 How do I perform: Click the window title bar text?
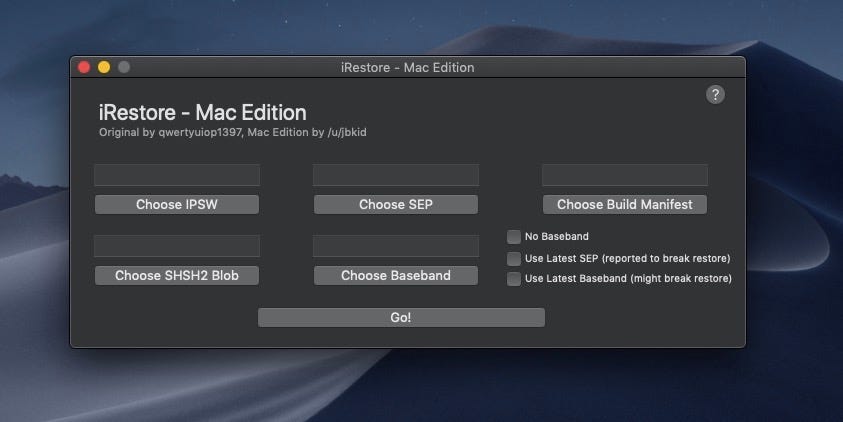point(408,68)
